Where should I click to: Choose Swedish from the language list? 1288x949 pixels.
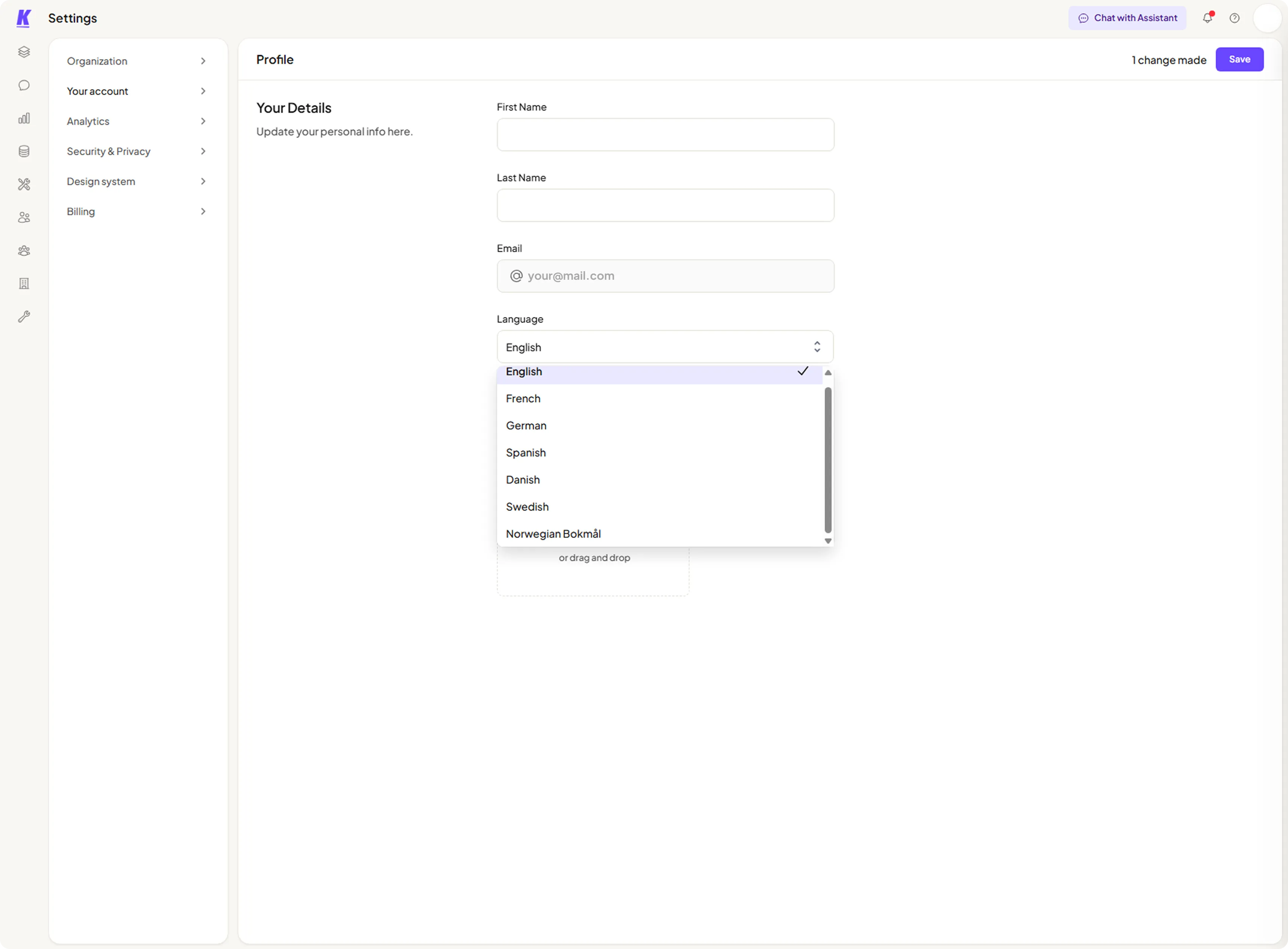coord(660,507)
